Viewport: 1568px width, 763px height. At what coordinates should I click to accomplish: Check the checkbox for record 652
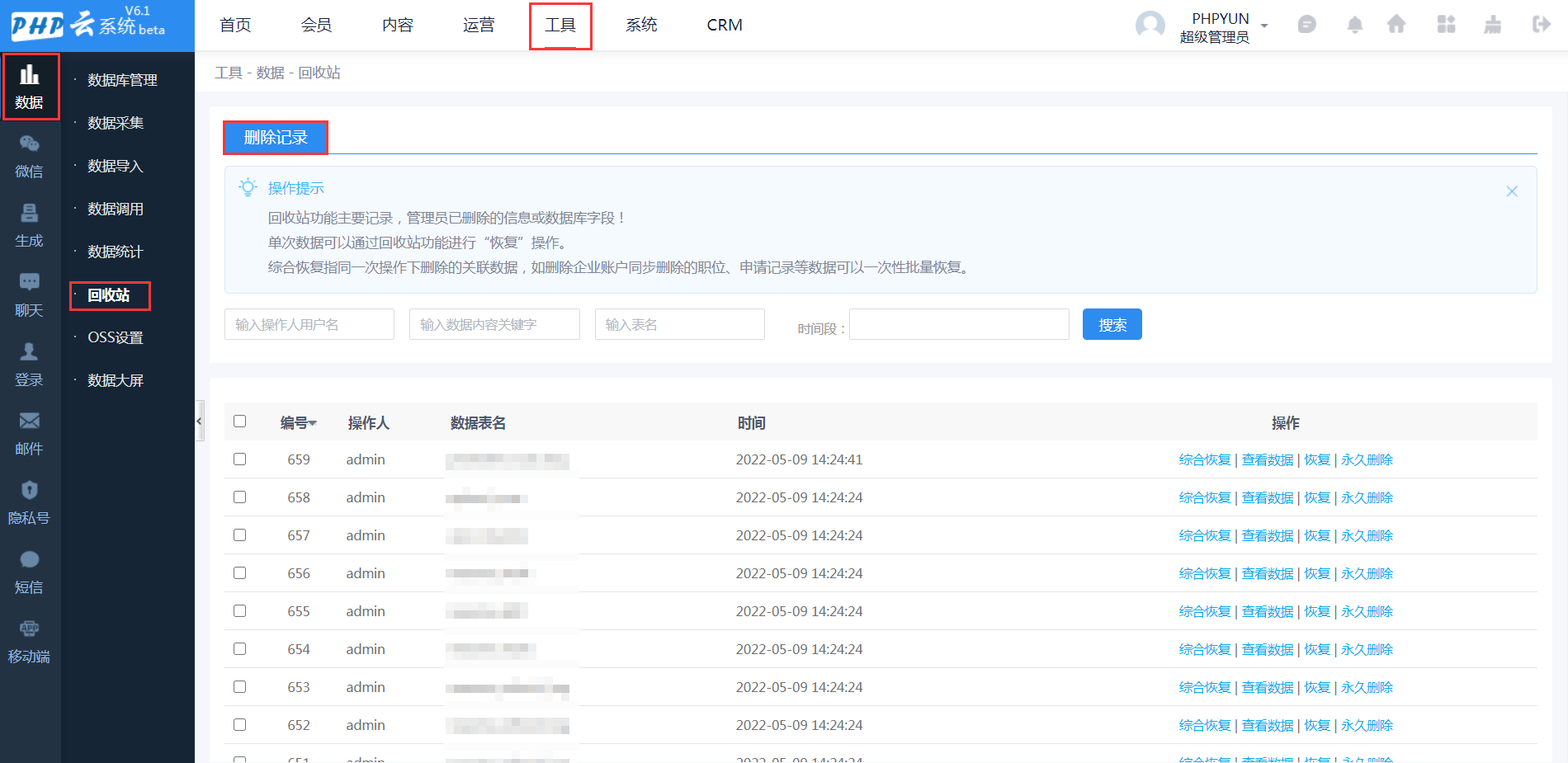tap(240, 725)
